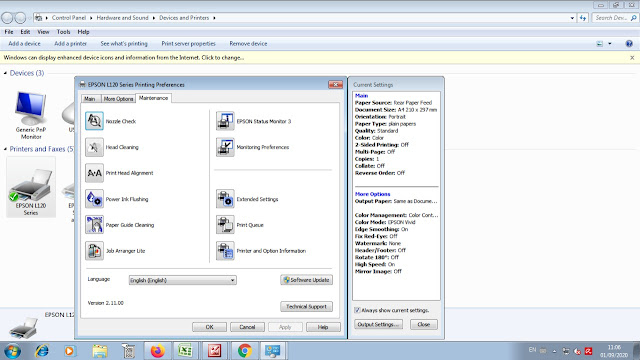Open Windows Media Player taskbar icon
Screen dimensions: 640x360
[x=70, y=351]
